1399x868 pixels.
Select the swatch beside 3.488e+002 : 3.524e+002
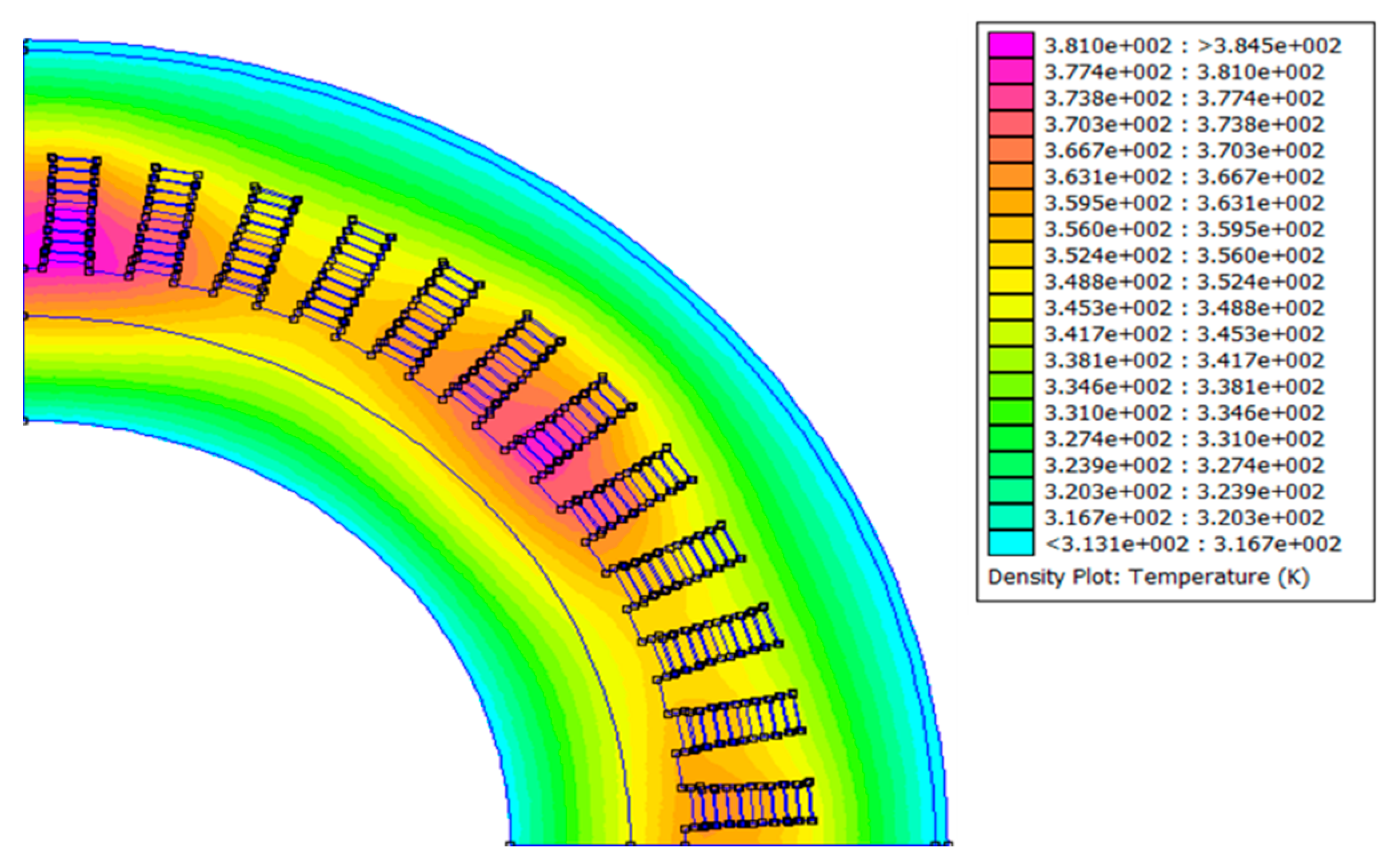[1010, 281]
